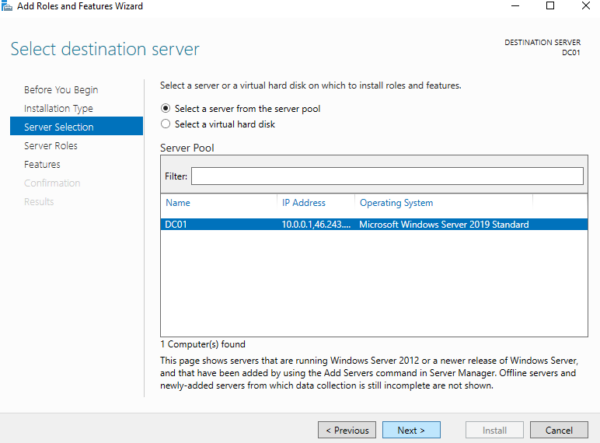
Task: Sort the server pool by Name column
Action: [178, 203]
